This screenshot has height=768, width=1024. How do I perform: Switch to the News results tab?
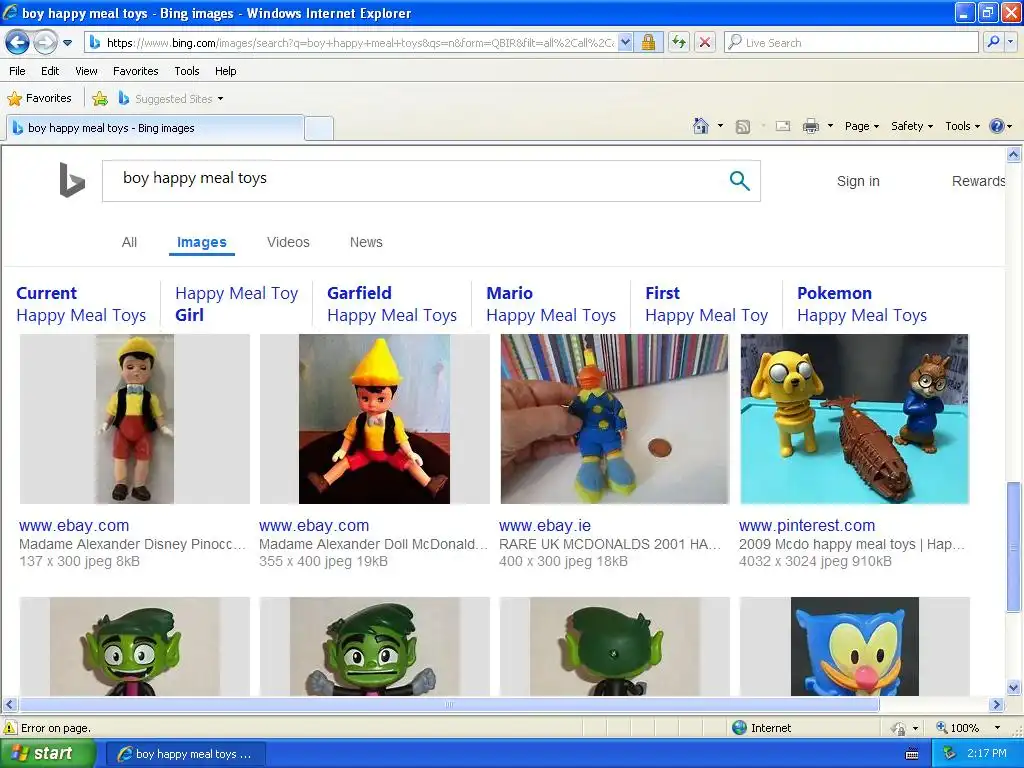click(x=366, y=242)
